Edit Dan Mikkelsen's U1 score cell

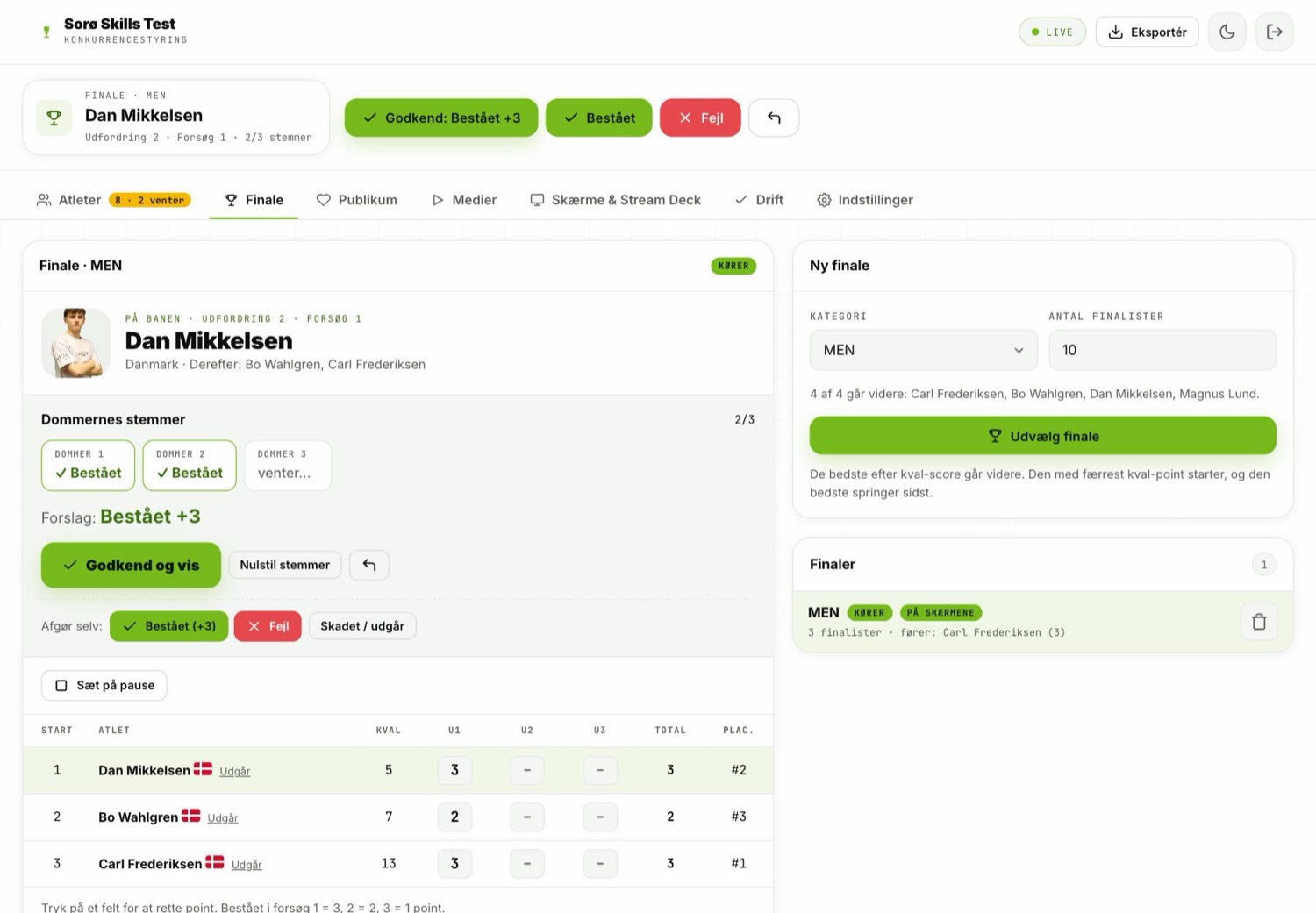pos(454,770)
